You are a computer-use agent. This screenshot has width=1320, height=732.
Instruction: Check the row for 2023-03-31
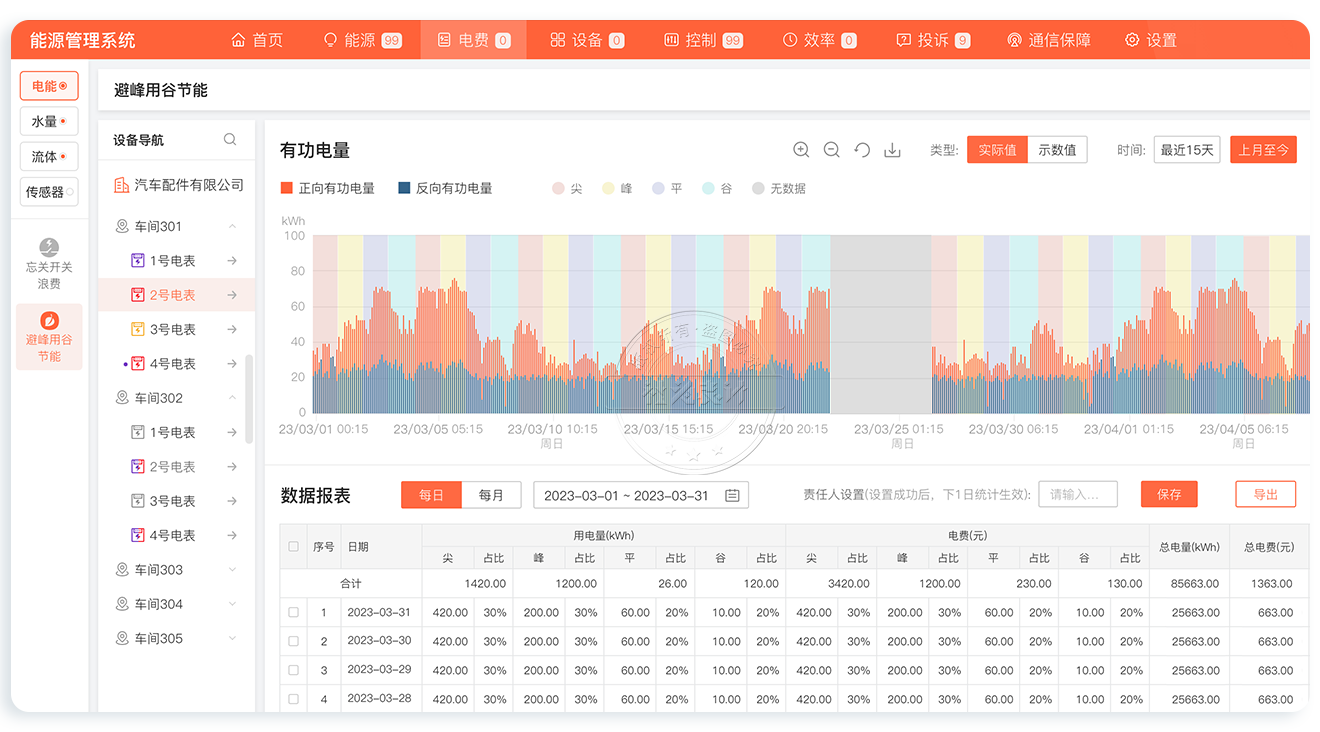pos(293,612)
